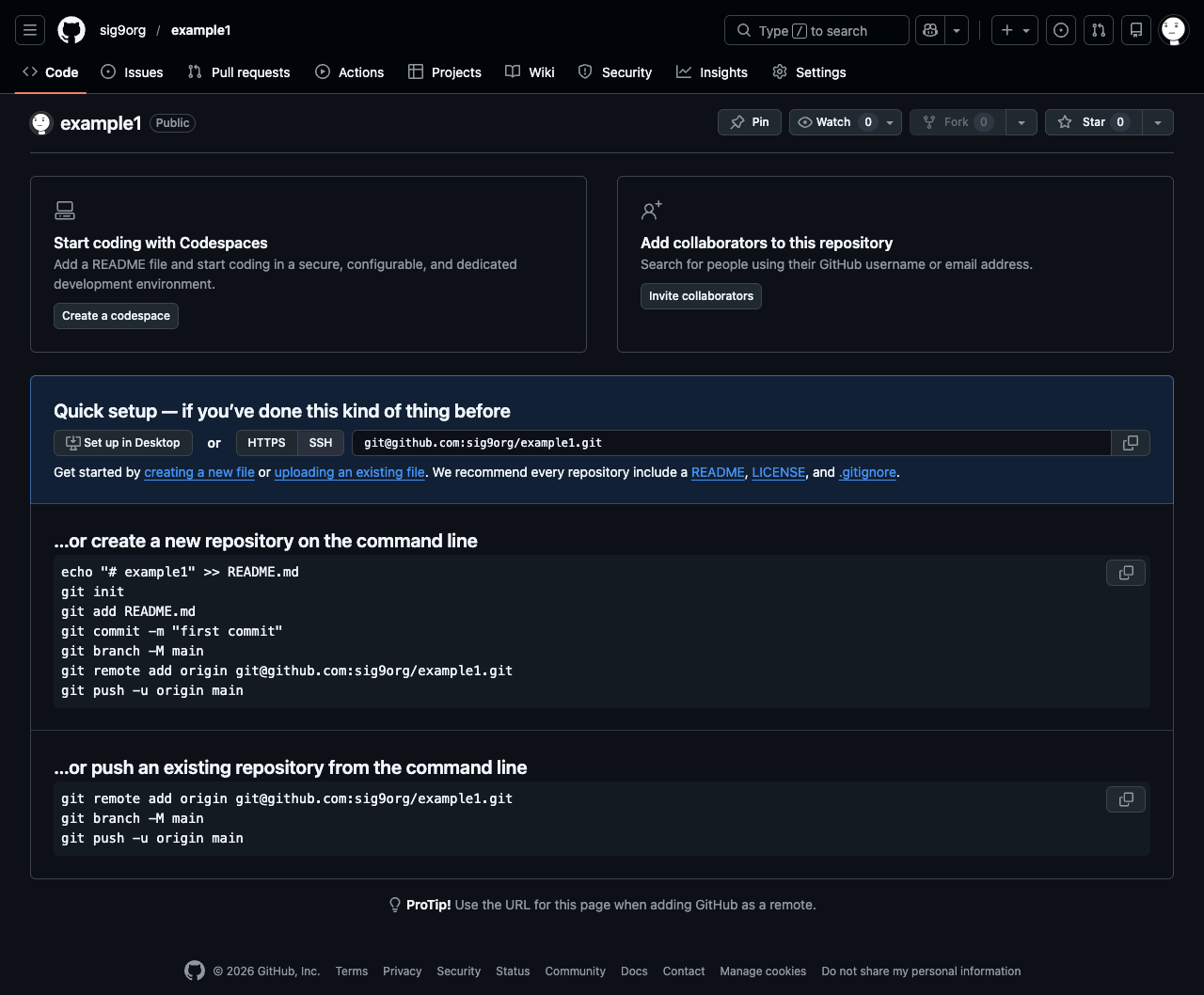Open pull requests icon in top bar

click(1099, 30)
